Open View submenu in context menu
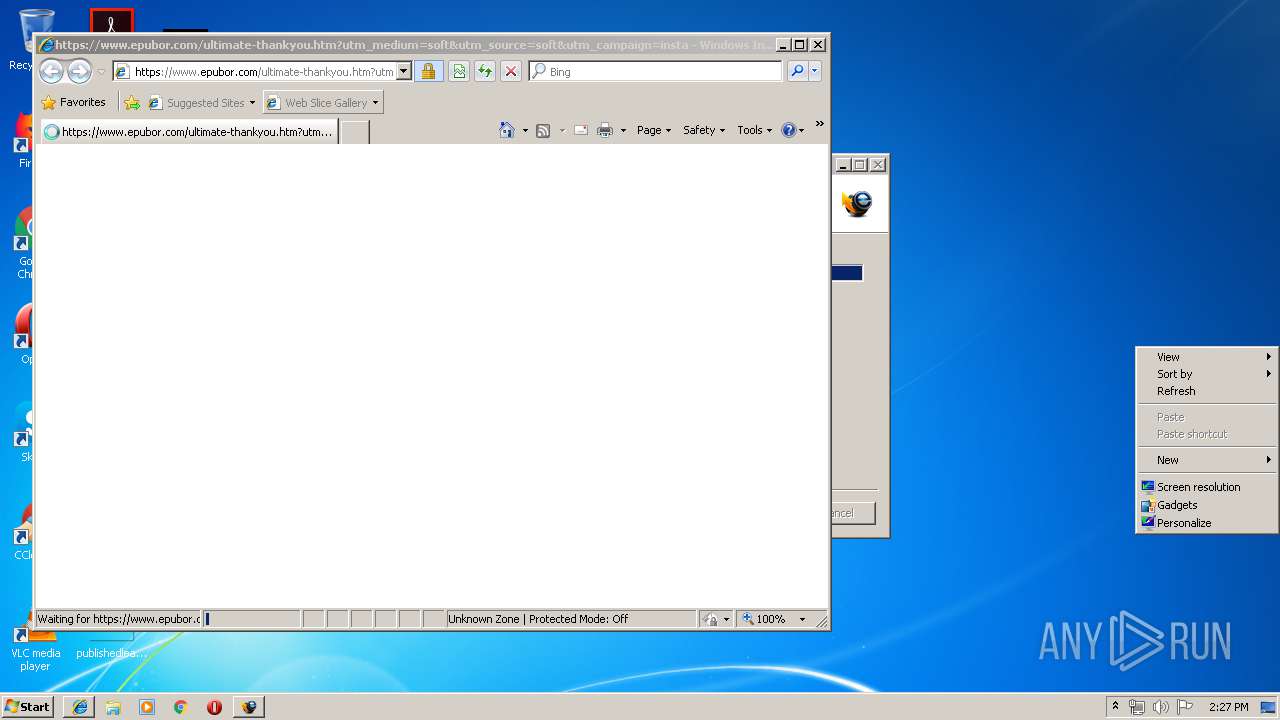Viewport: 1280px width, 720px height. click(x=1207, y=357)
